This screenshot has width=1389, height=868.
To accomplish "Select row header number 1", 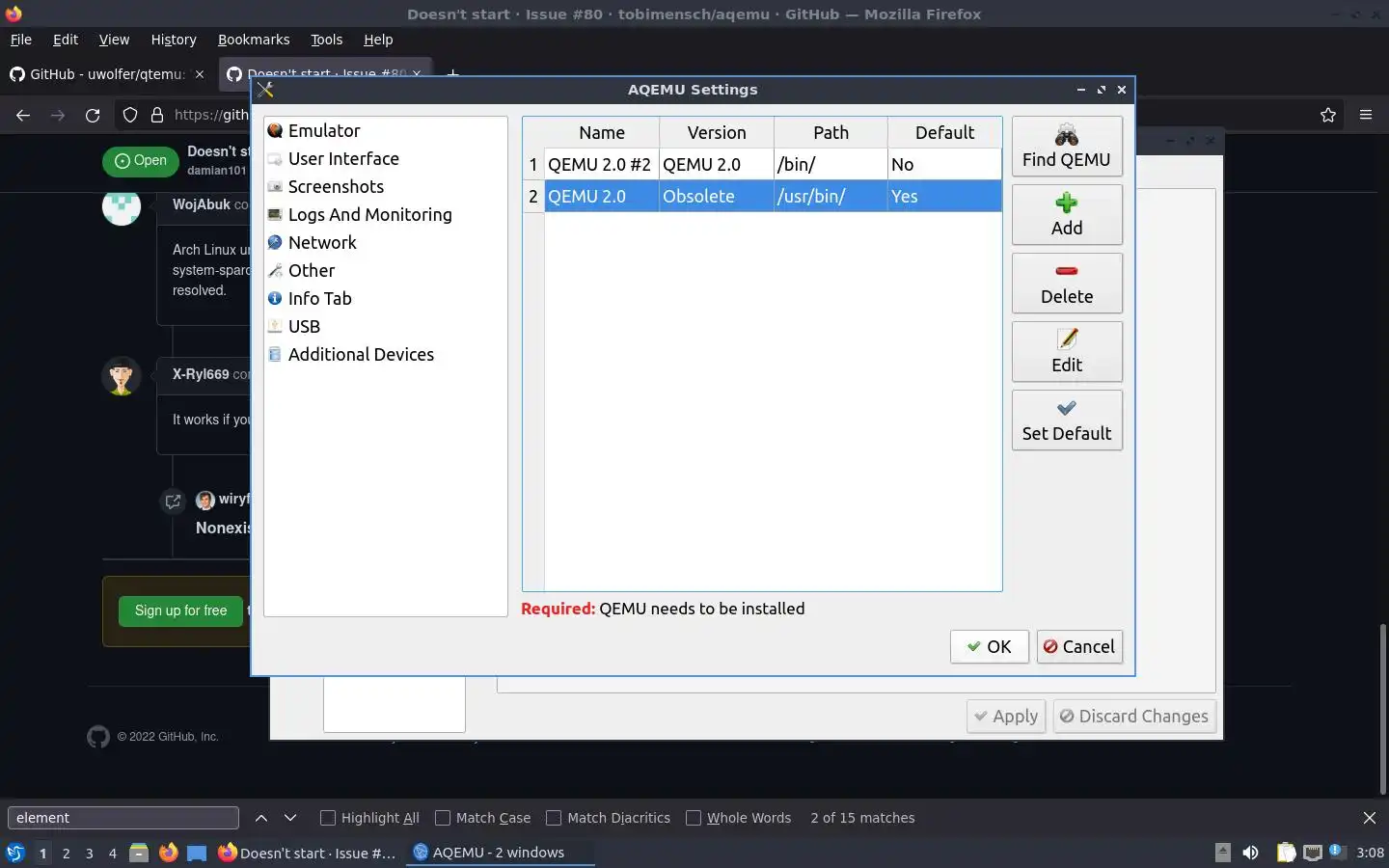I will (x=533, y=165).
